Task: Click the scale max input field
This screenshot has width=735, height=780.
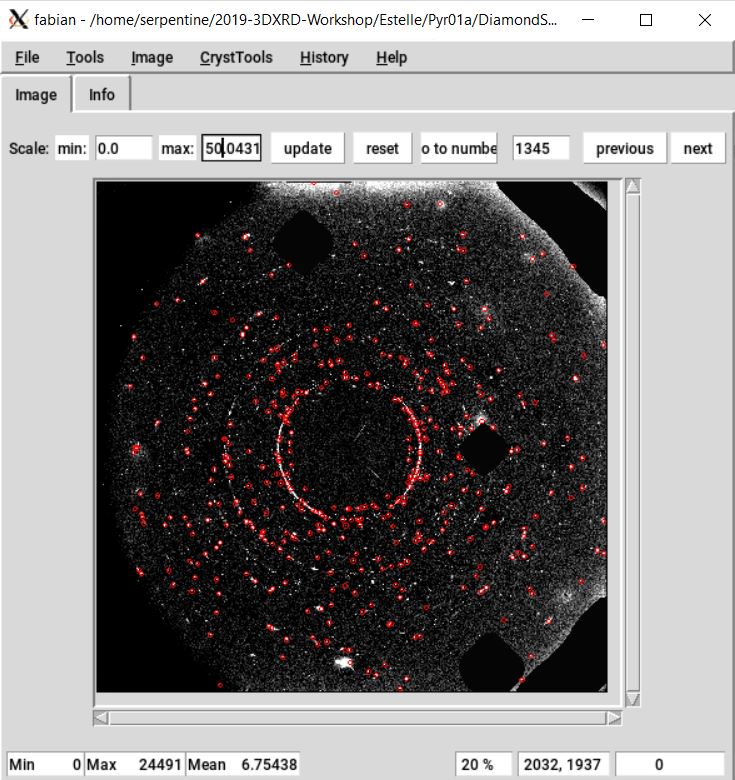Action: tap(231, 148)
